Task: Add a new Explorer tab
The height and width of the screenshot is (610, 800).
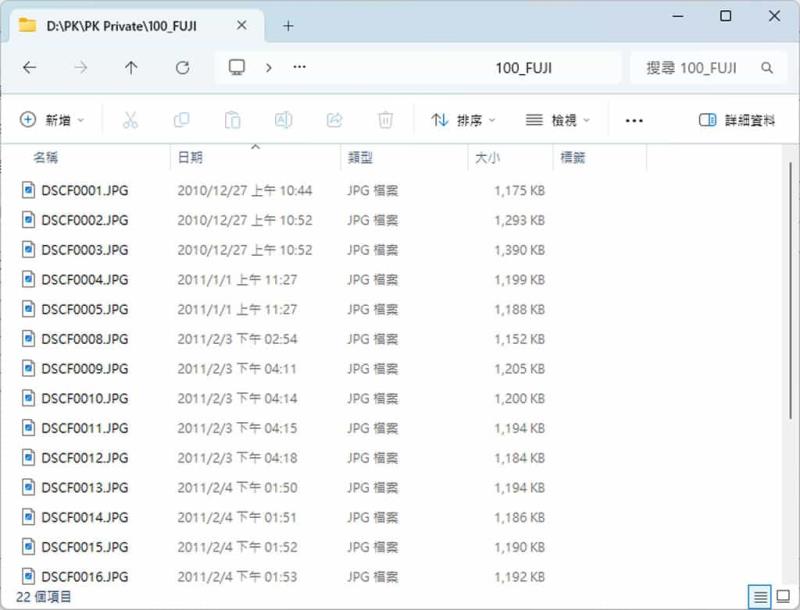Action: (x=288, y=26)
